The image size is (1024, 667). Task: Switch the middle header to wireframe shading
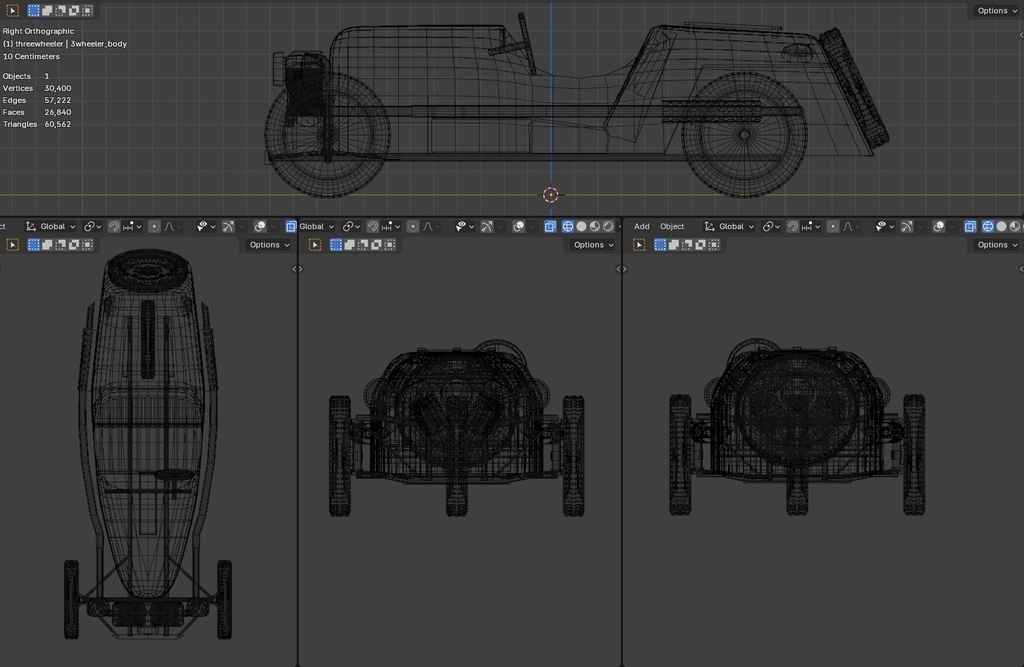pyautogui.click(x=568, y=226)
